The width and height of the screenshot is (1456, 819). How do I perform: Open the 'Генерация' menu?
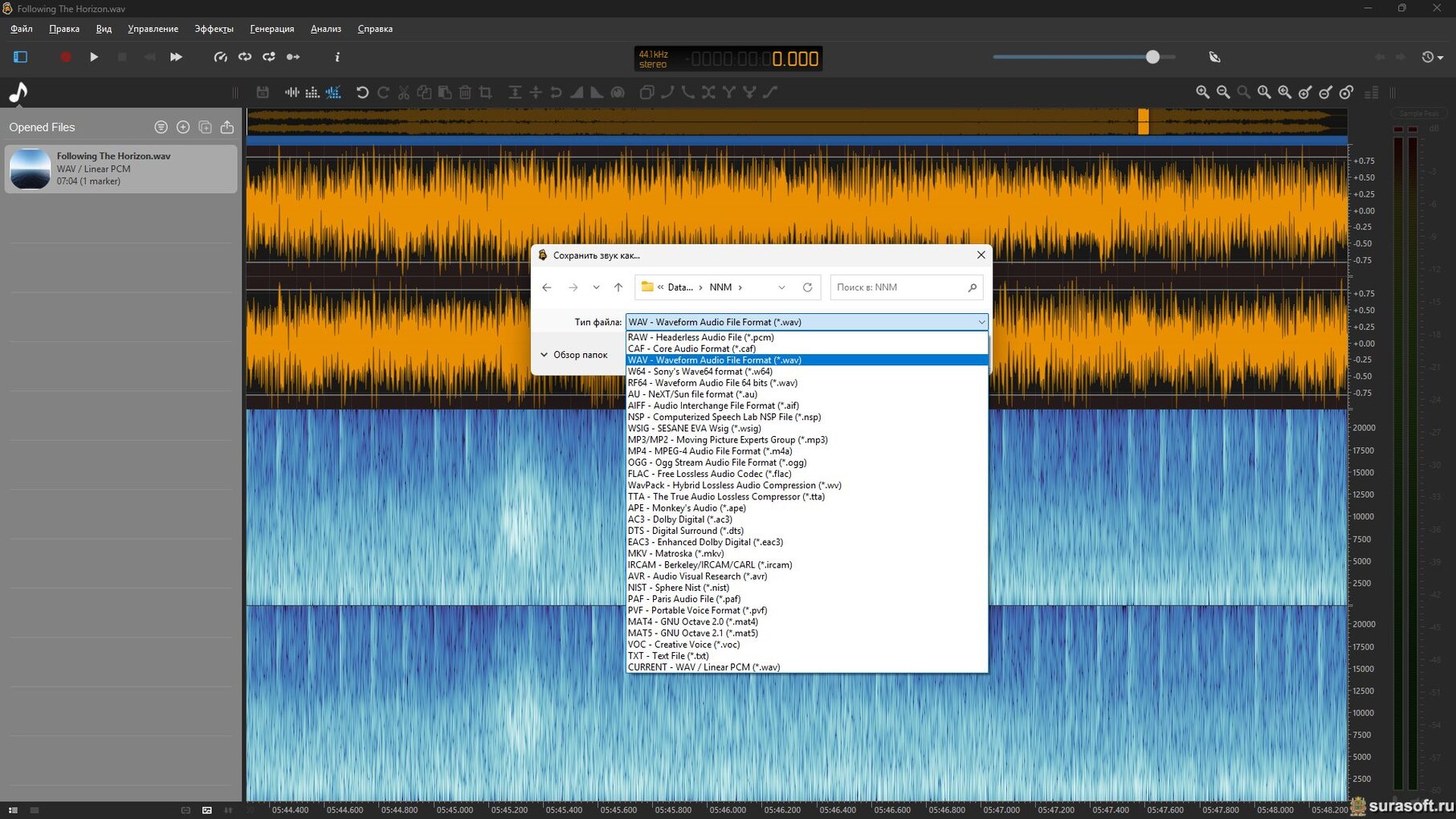pos(271,29)
